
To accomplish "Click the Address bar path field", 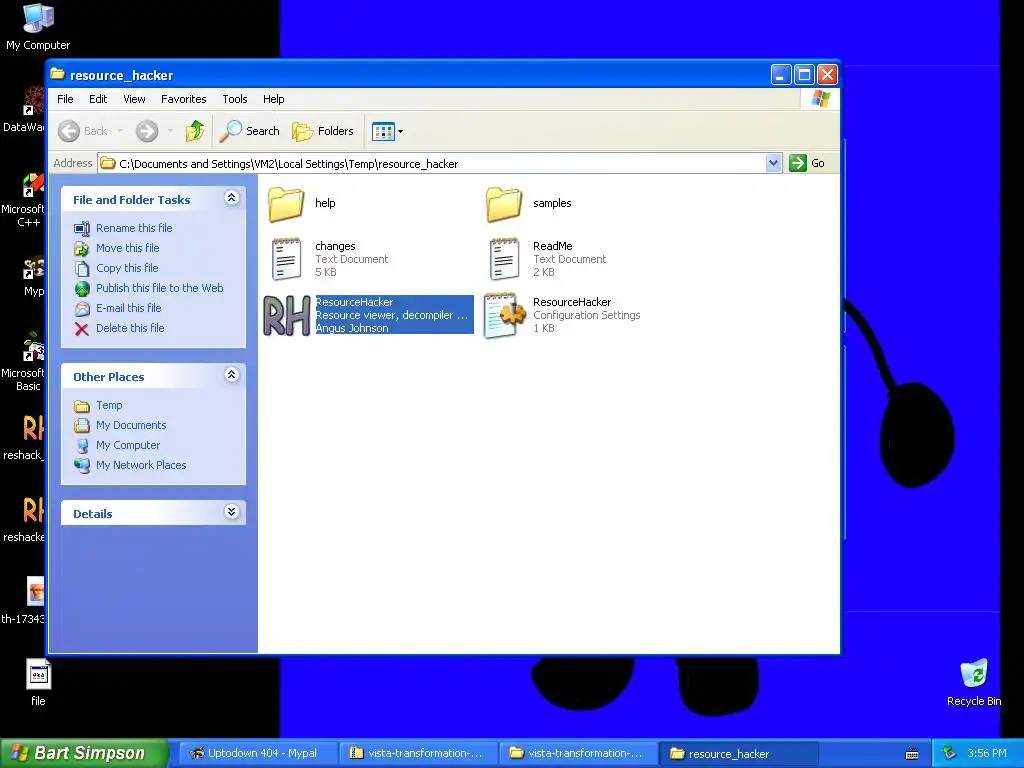I will click(x=432, y=163).
